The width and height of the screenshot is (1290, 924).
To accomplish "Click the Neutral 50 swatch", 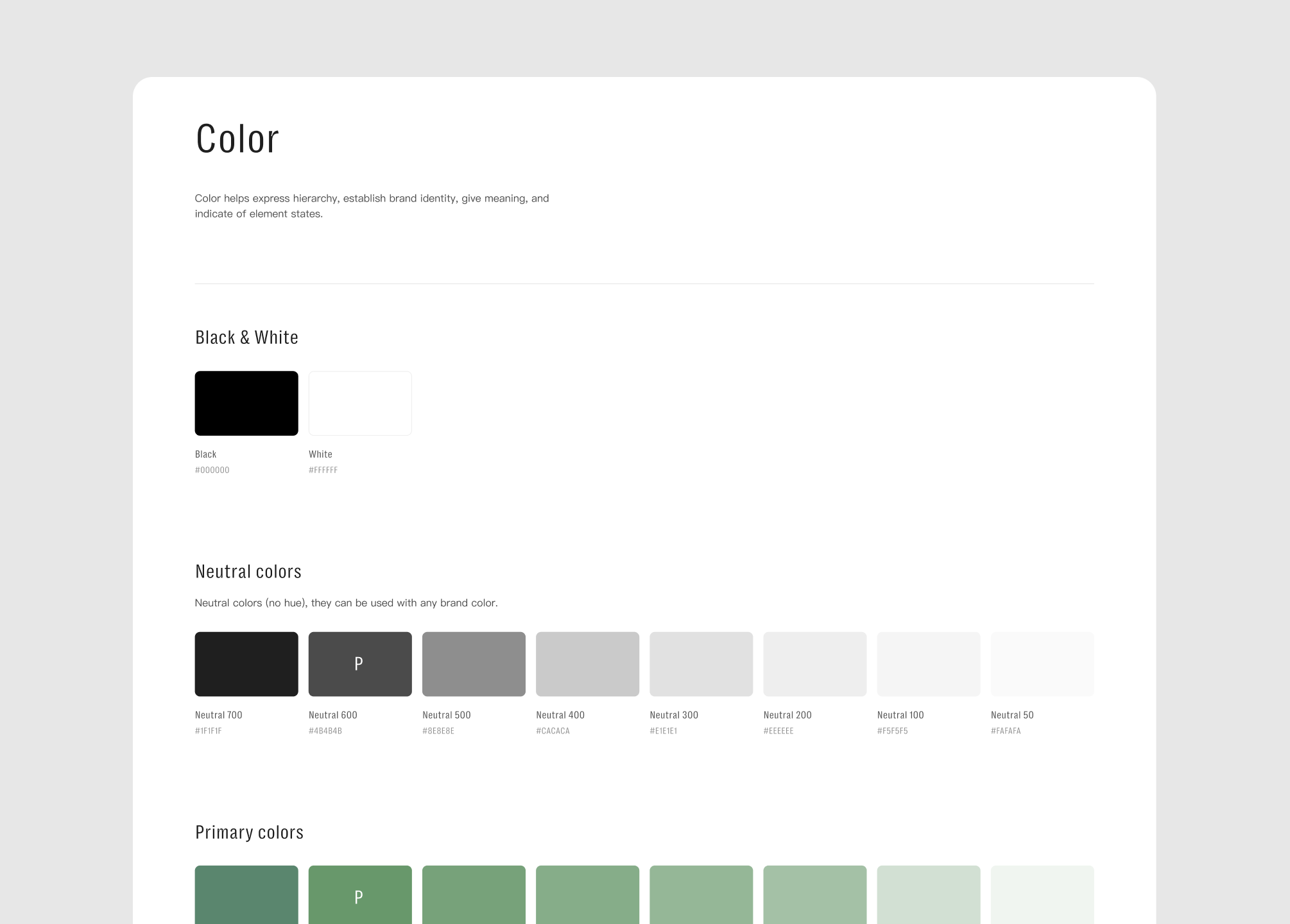I will click(x=1042, y=663).
